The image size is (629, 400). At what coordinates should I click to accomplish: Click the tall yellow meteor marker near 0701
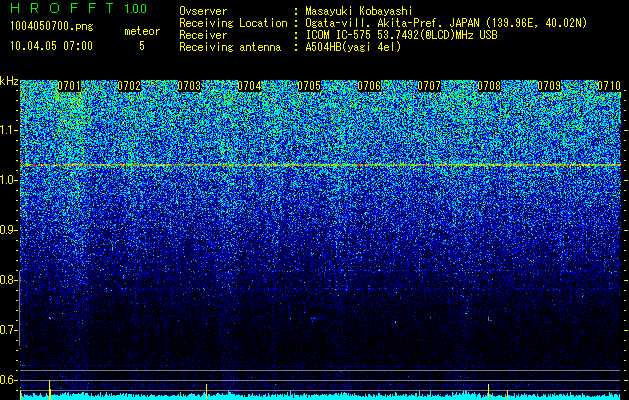point(49,390)
